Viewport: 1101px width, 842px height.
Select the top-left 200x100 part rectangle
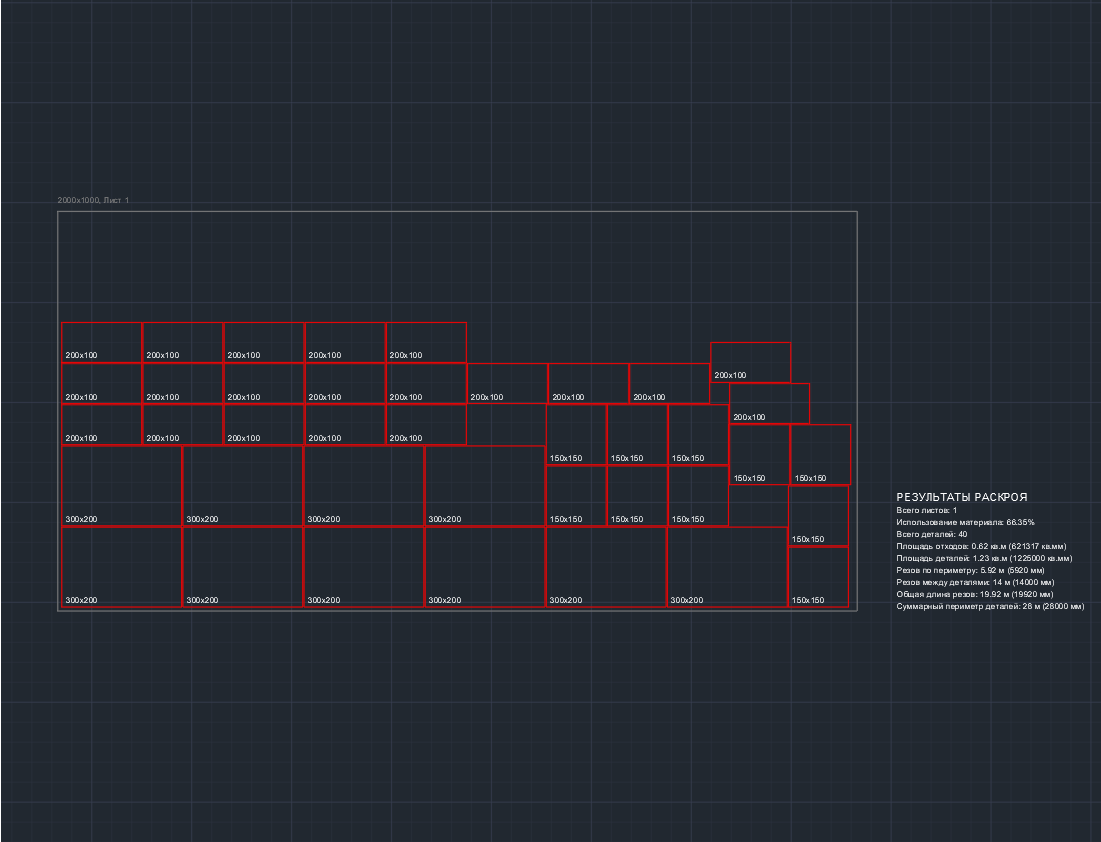102,342
